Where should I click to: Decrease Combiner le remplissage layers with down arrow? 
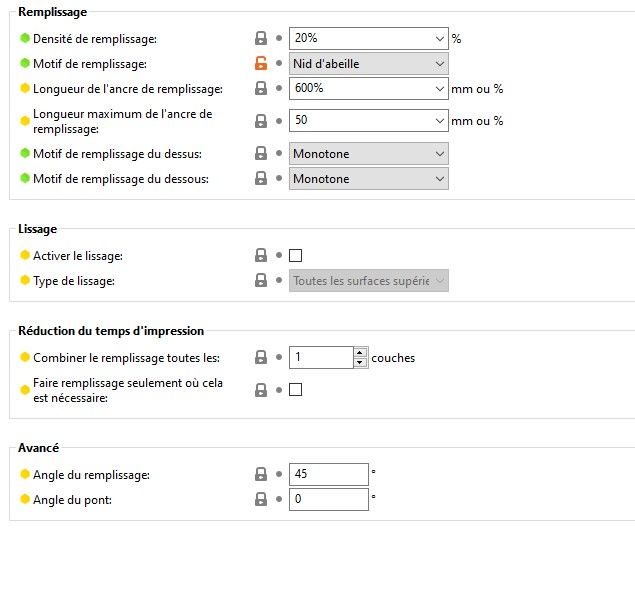(360, 362)
